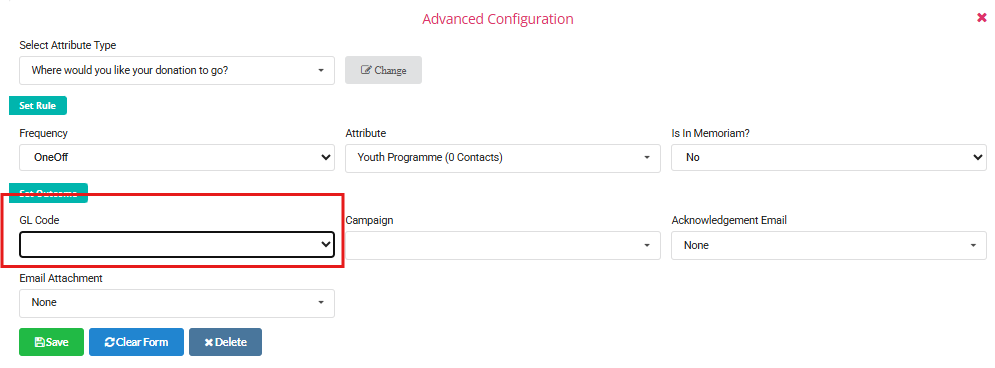Open the Campaign dropdown
The width and height of the screenshot is (995, 368).
click(503, 245)
